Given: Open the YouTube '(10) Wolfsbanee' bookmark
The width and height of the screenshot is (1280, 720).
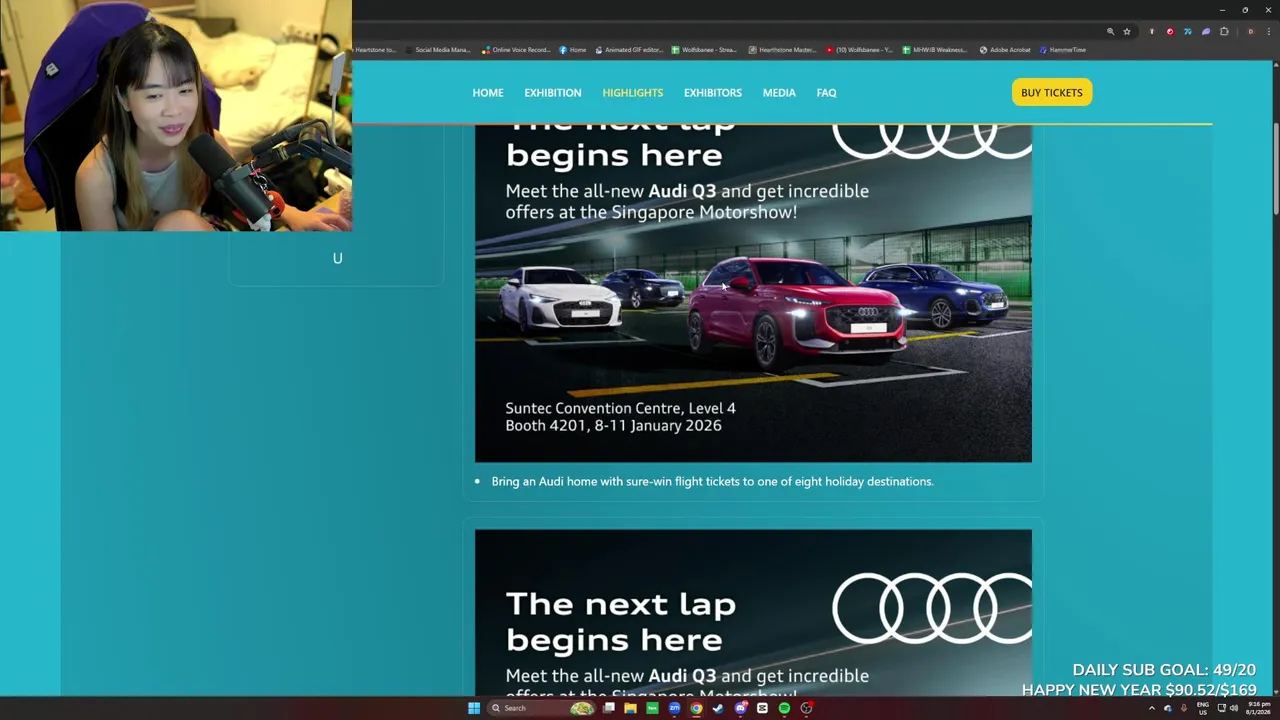Looking at the screenshot, I should point(859,49).
